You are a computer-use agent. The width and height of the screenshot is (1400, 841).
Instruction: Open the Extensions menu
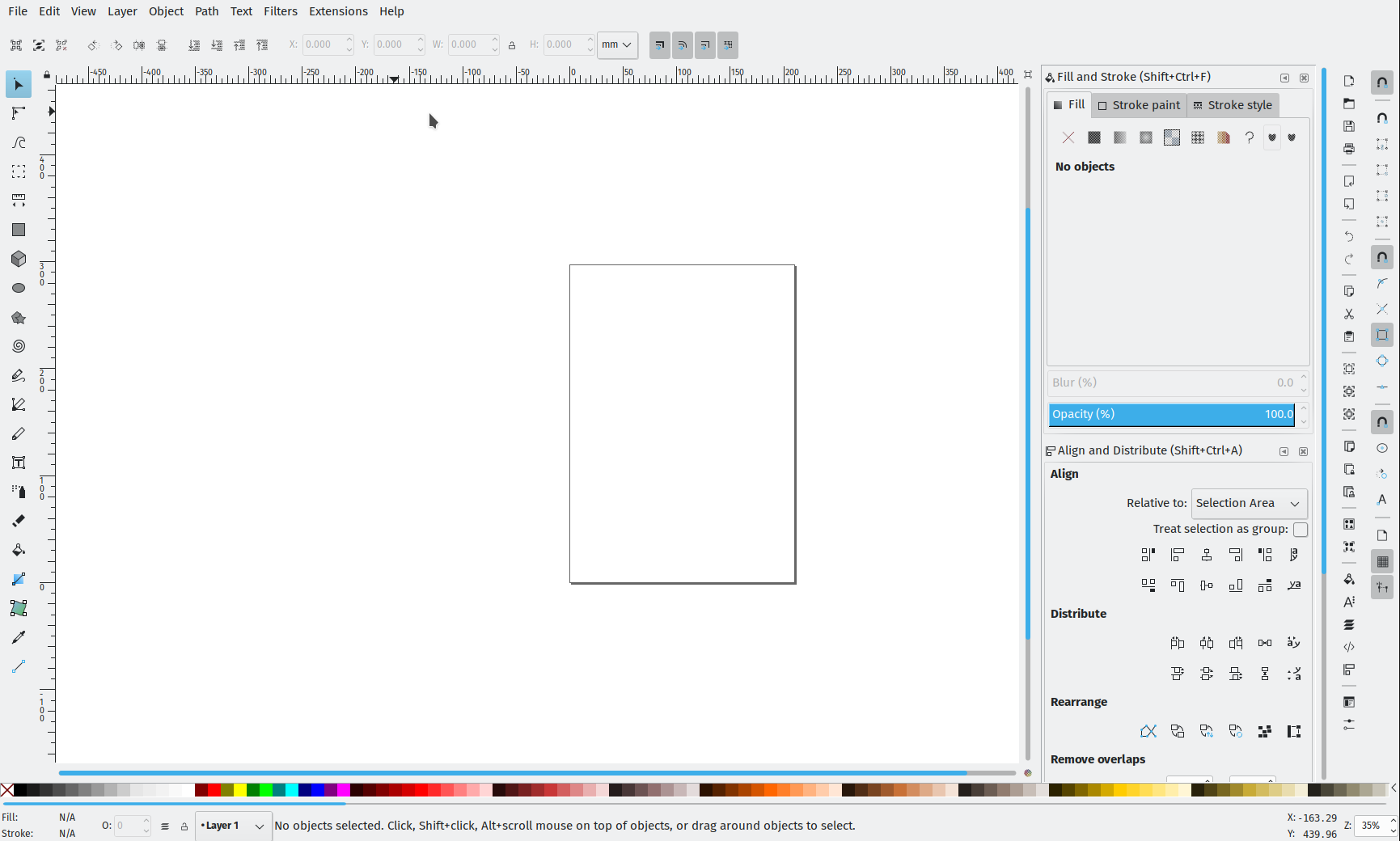pyautogui.click(x=338, y=11)
